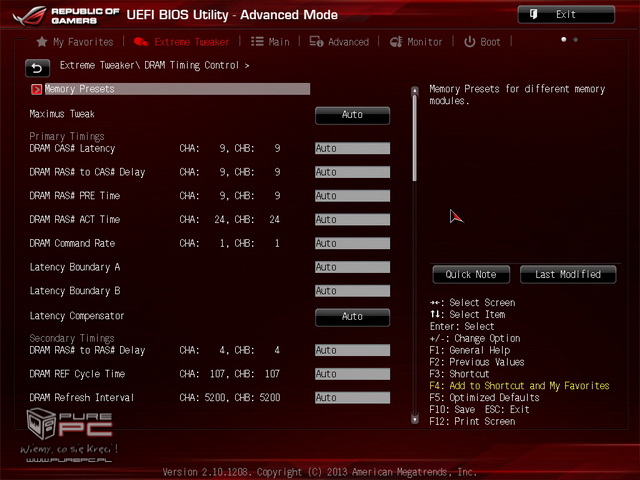Select the DRAM Refresh Interval label
Image resolution: width=640 pixels, height=480 pixels.
82,398
